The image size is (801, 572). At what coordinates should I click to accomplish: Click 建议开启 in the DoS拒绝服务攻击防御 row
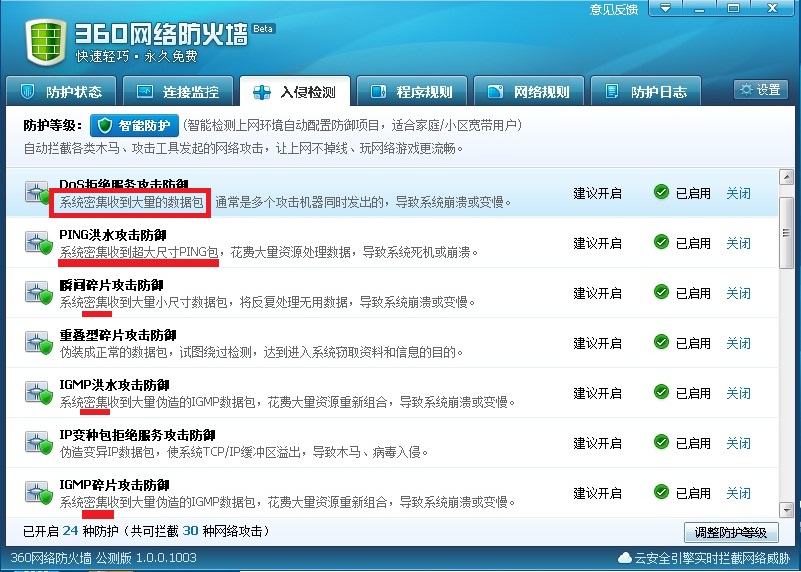pos(597,194)
